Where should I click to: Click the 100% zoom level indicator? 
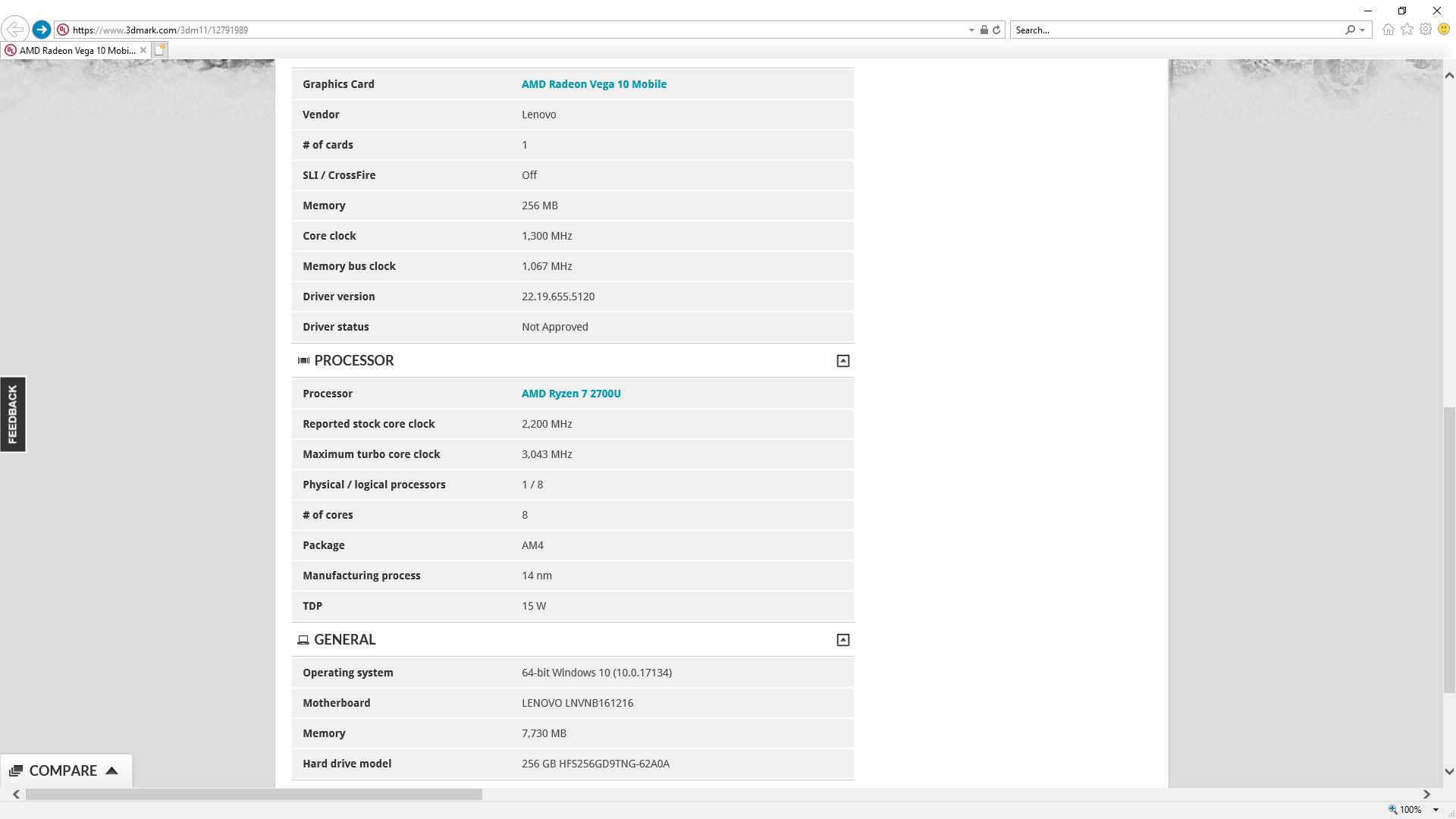1404,810
